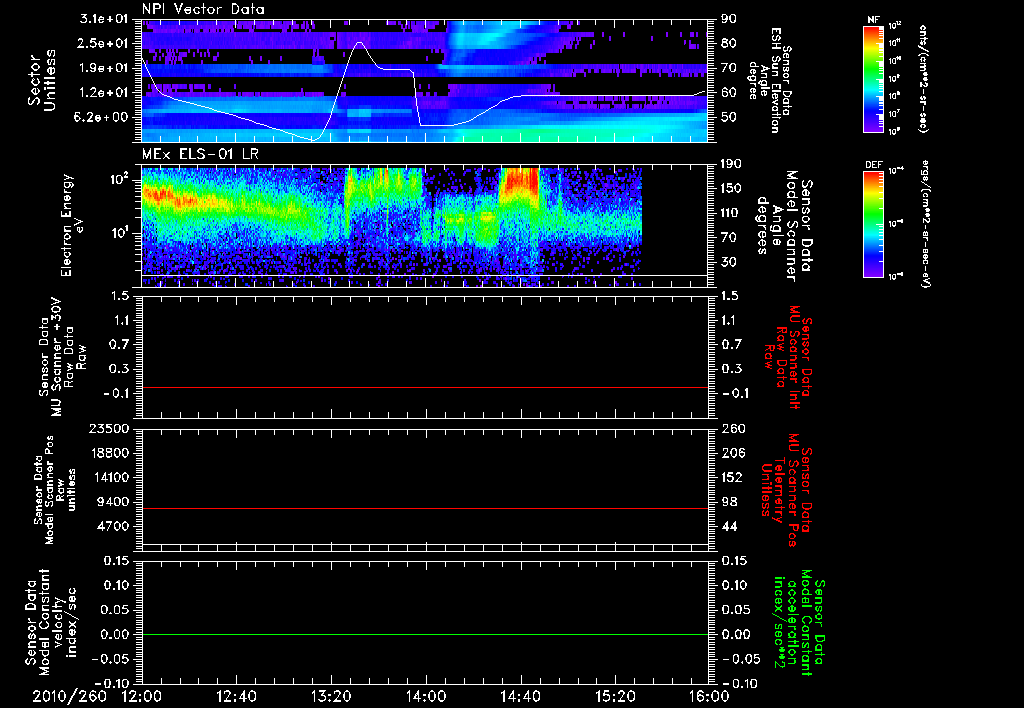Click the 12:40 time axis label
The height and width of the screenshot is (708, 1024).
click(x=236, y=696)
